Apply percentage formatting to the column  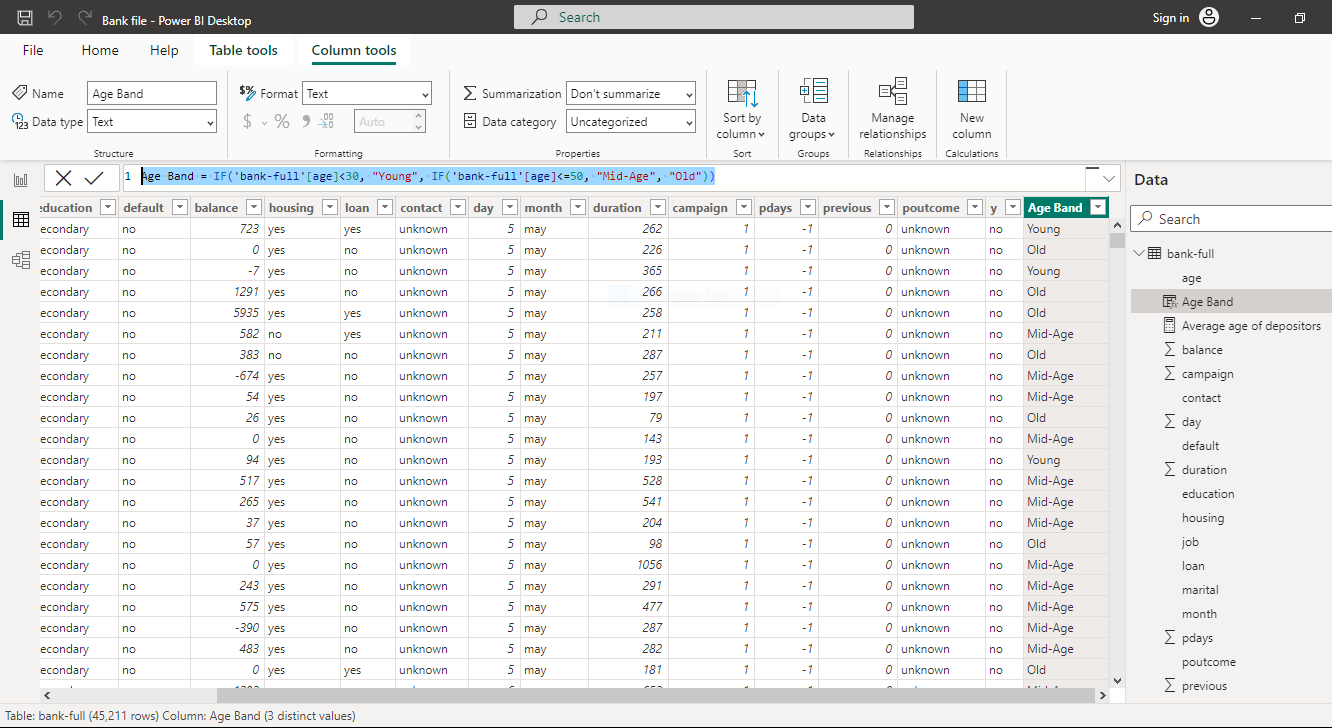281,121
